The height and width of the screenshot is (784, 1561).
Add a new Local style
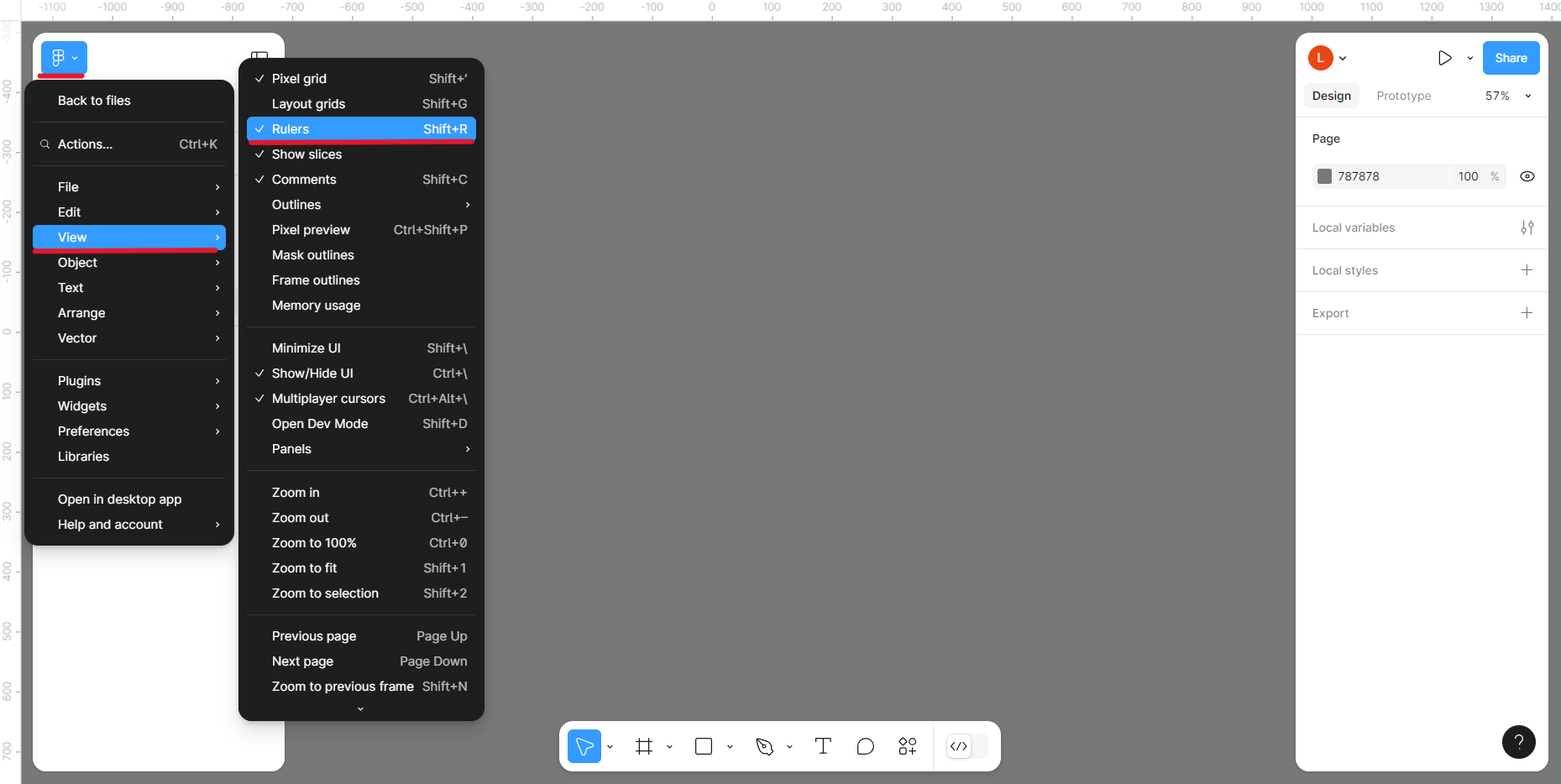[1527, 270]
